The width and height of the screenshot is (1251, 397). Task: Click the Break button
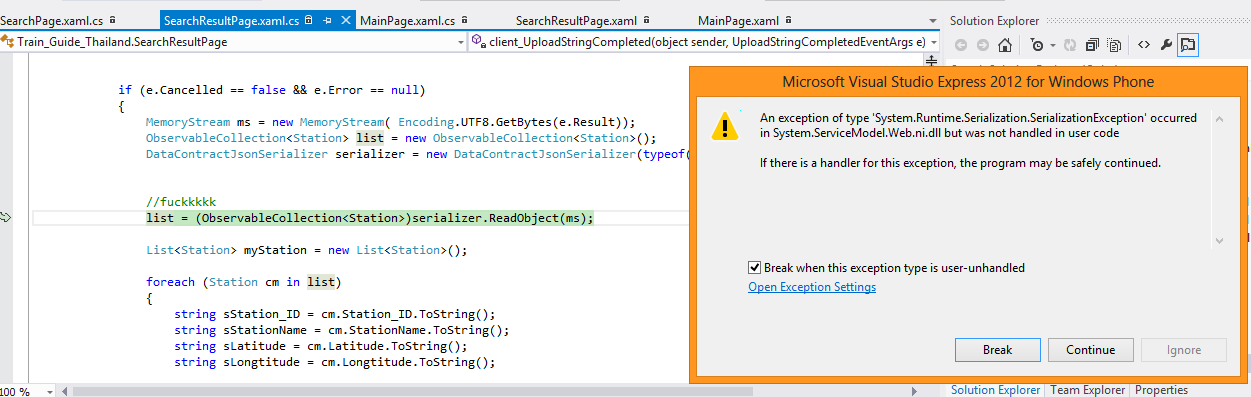[997, 350]
